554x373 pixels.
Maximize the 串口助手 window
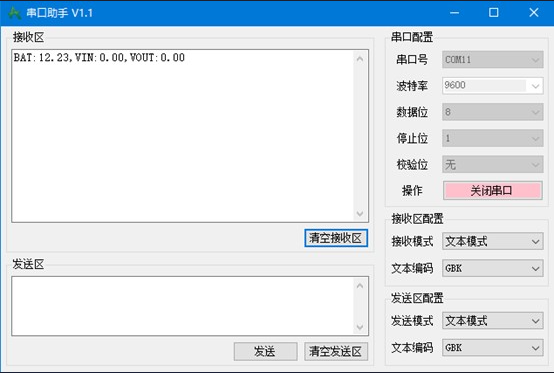(x=494, y=13)
